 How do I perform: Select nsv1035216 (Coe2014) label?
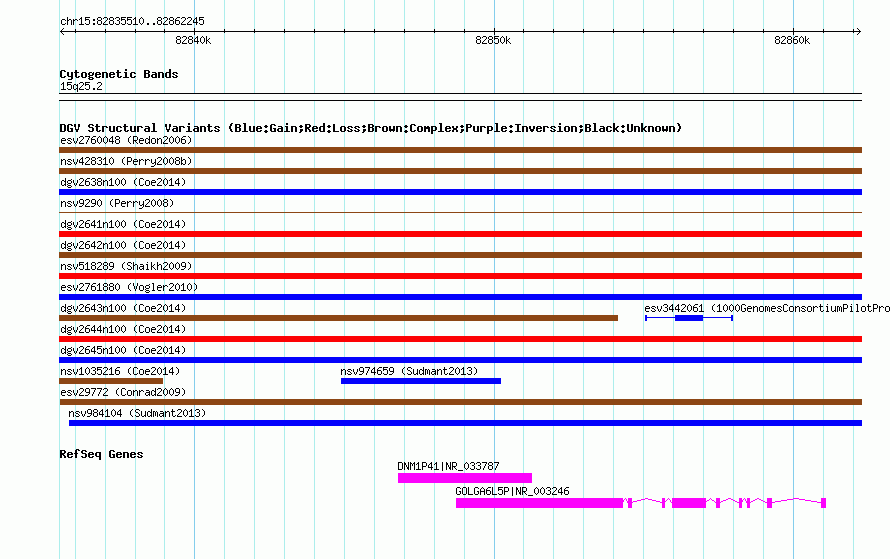click(x=120, y=371)
